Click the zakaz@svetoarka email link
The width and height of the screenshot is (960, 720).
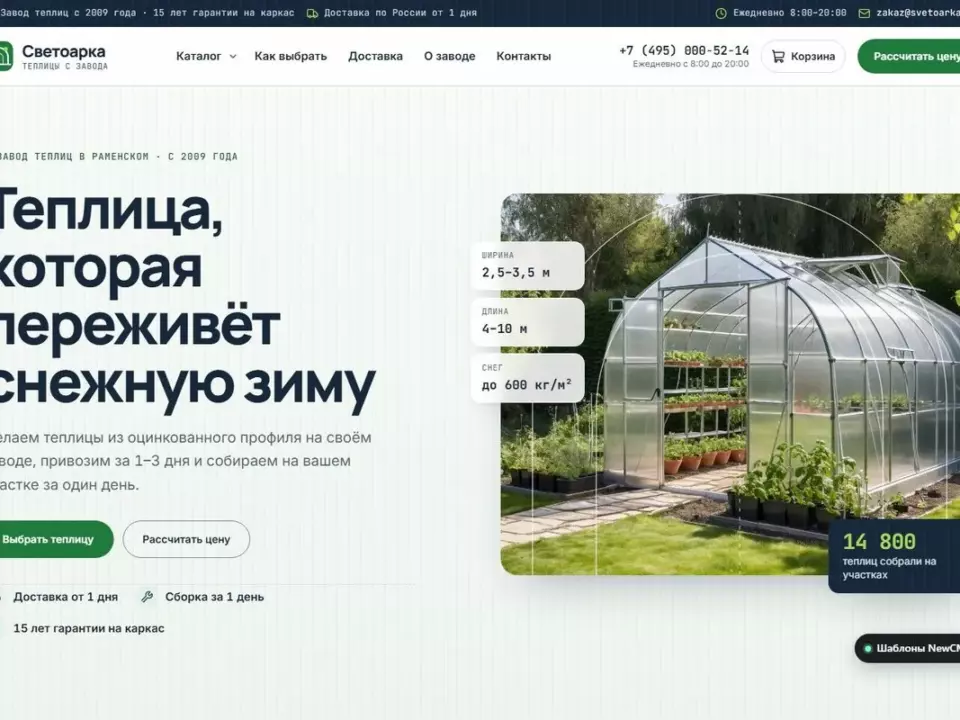coord(918,13)
